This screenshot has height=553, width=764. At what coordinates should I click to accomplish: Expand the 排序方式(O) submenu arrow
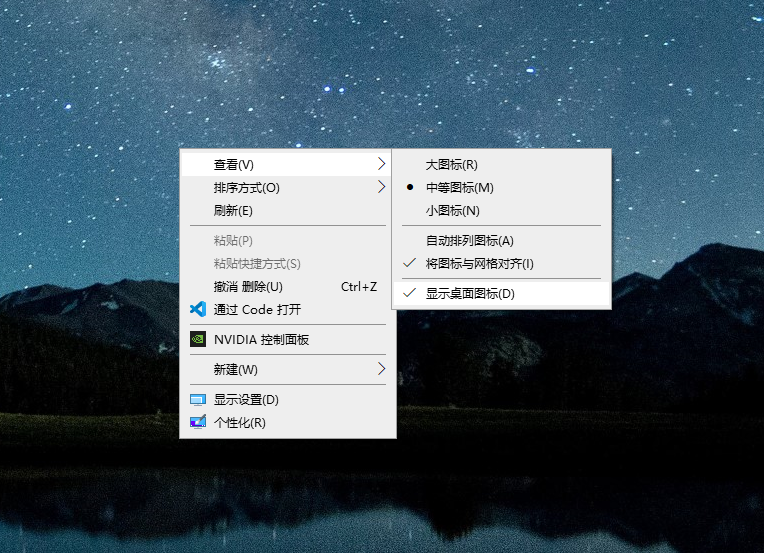[382, 187]
